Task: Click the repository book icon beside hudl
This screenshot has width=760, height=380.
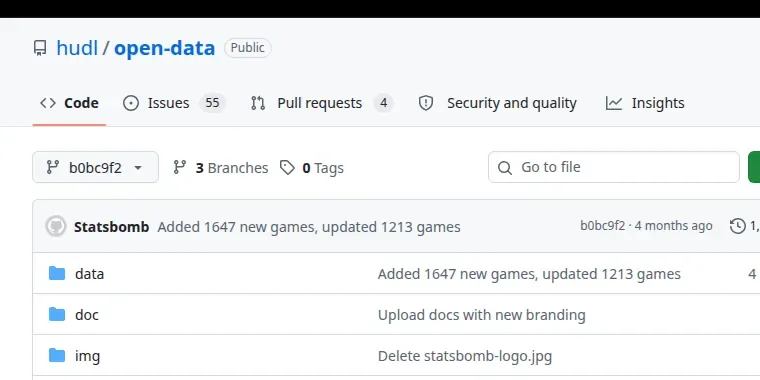Action: coord(40,48)
